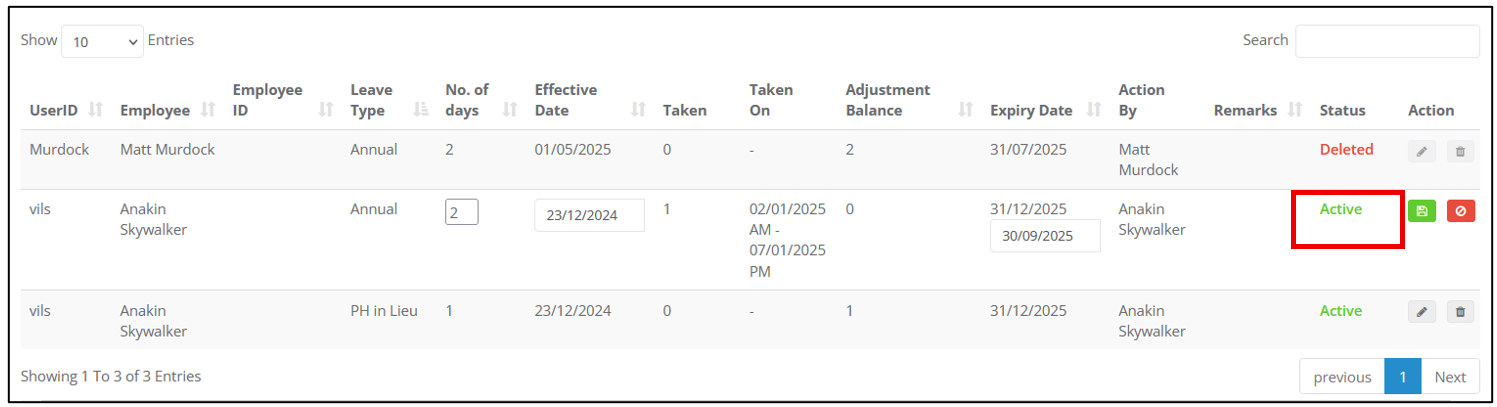Sort by UserID column arrows
Viewport: 1497px width, 407px height.
pos(96,110)
